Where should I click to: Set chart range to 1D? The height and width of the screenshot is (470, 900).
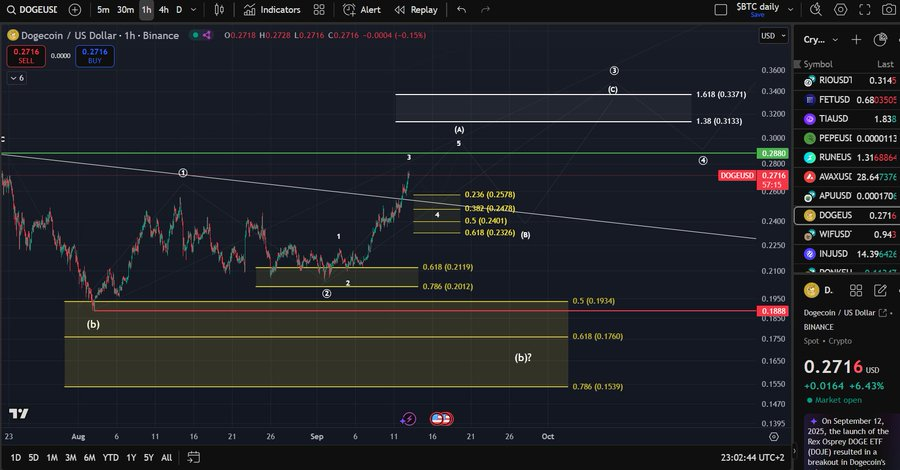point(15,457)
